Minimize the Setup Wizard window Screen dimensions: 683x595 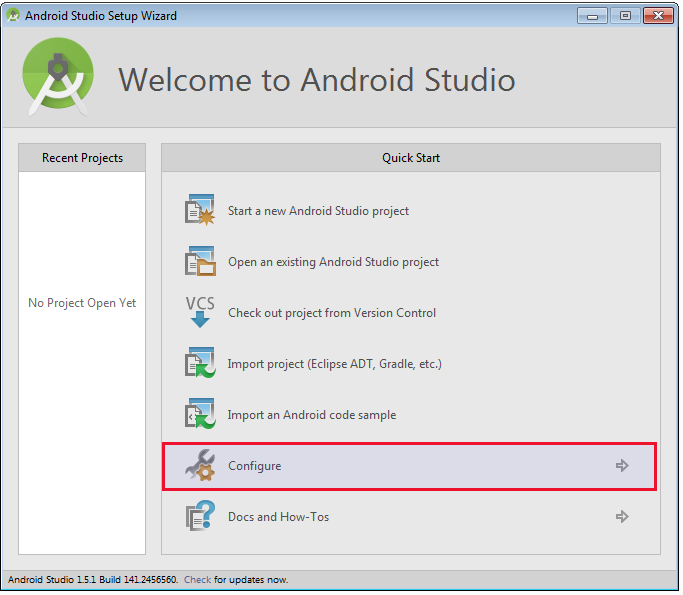pos(592,16)
